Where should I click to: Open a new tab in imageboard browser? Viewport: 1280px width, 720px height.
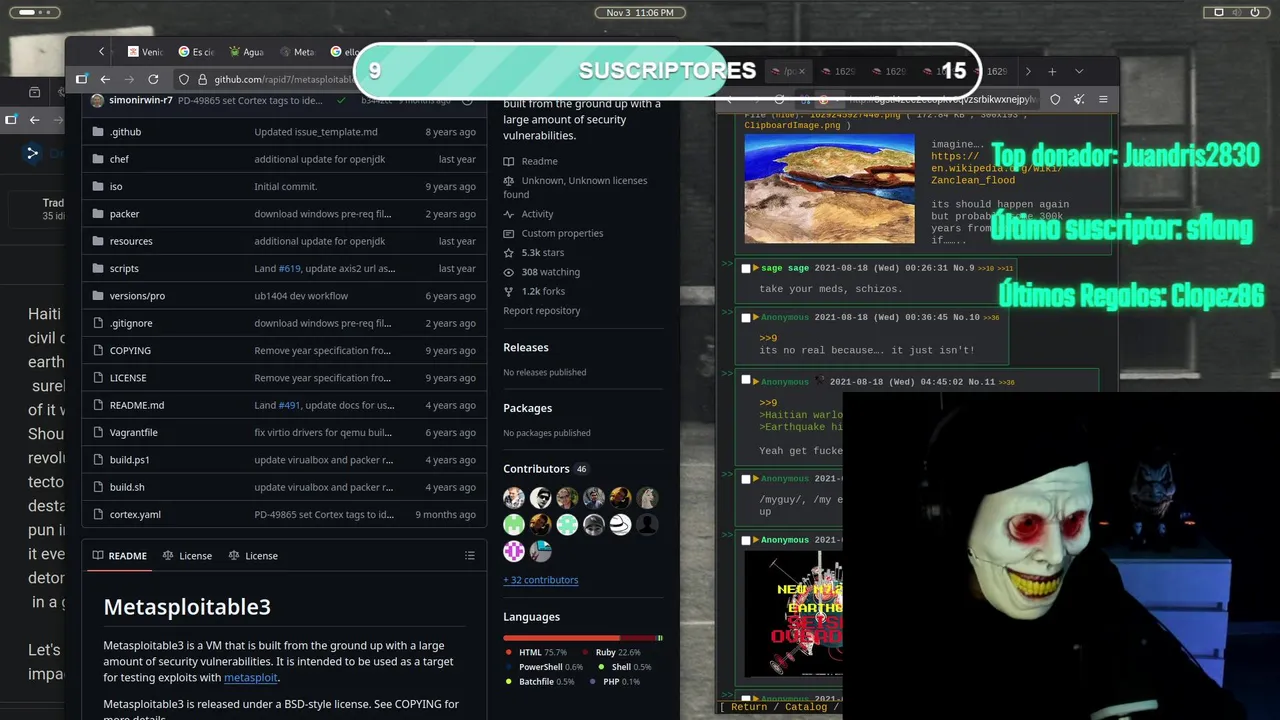click(x=1052, y=71)
